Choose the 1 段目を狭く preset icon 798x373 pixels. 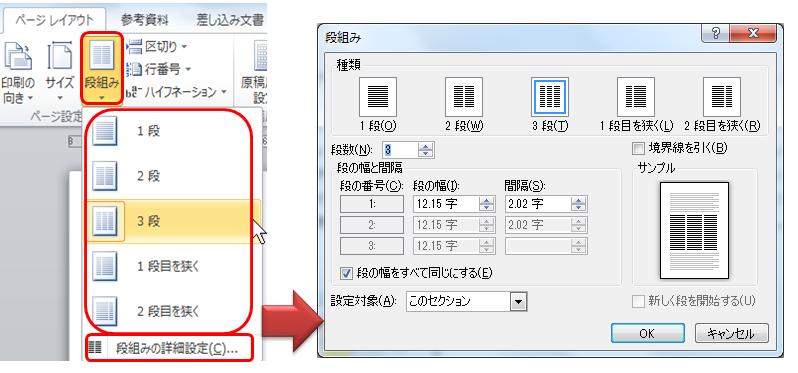[636, 97]
